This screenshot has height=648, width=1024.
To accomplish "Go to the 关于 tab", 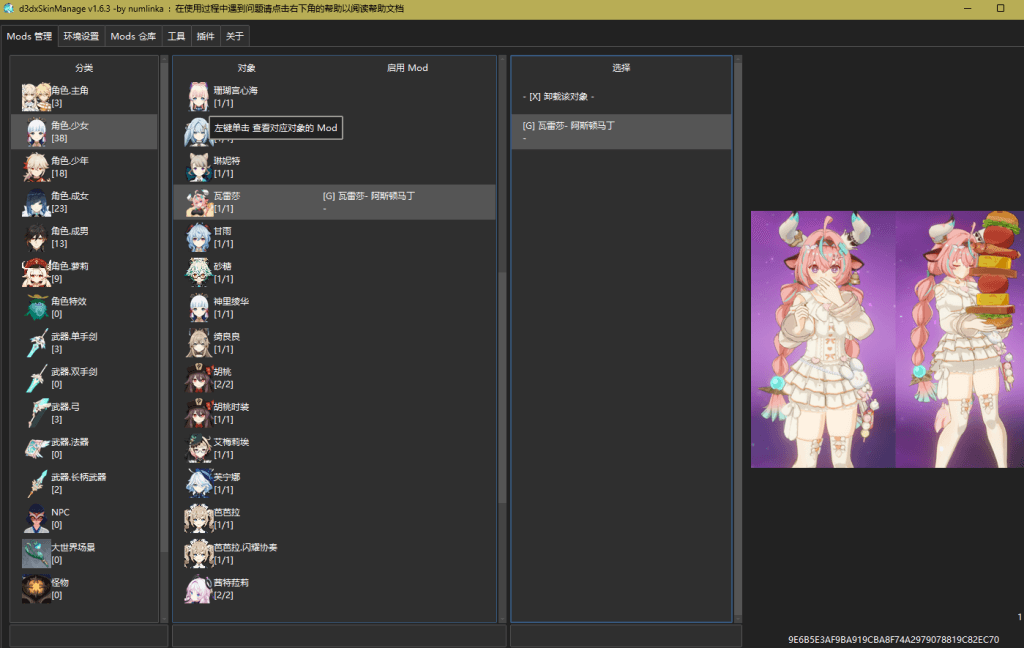I will click(234, 37).
